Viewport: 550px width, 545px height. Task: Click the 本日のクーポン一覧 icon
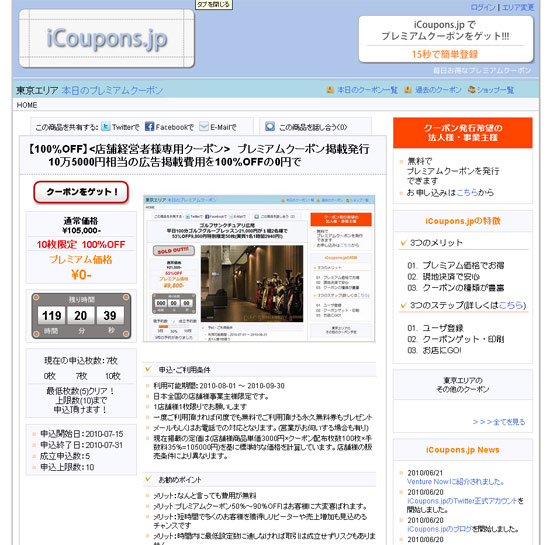tap(330, 90)
